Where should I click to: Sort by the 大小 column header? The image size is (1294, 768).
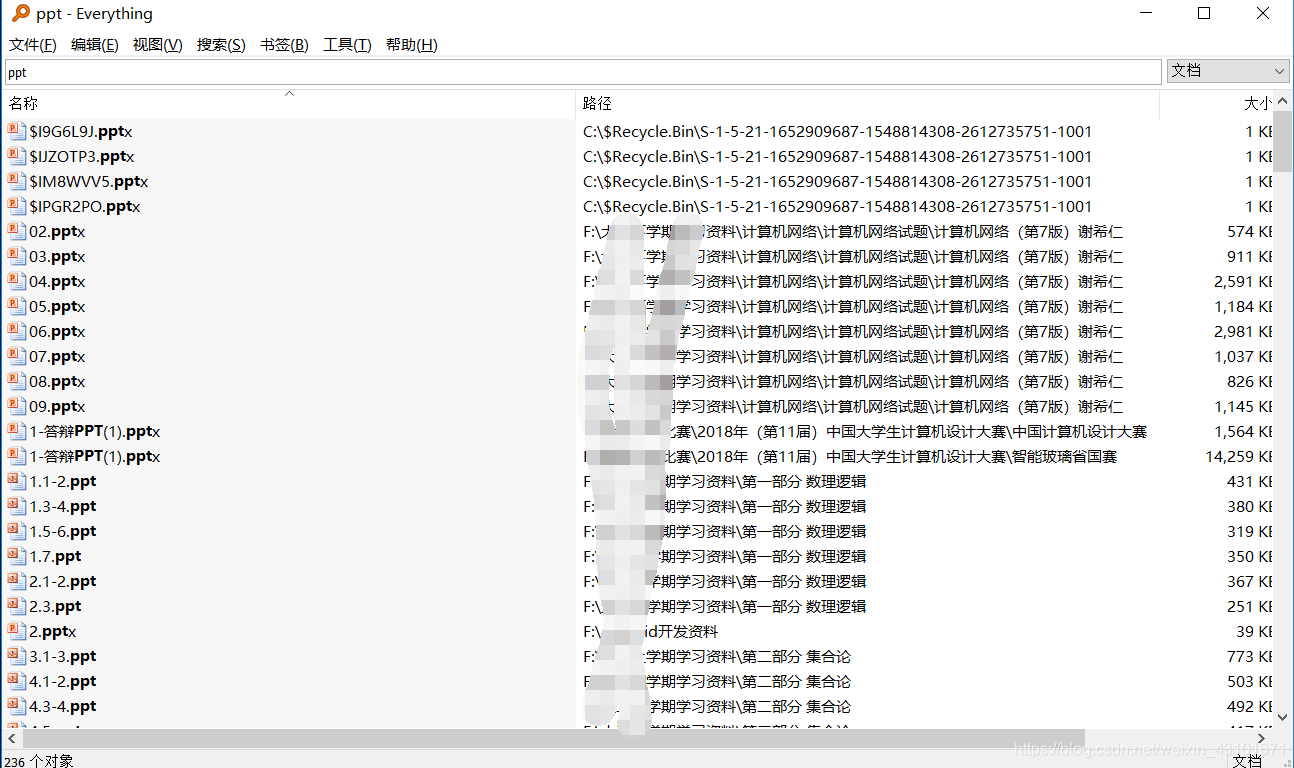[1217, 103]
